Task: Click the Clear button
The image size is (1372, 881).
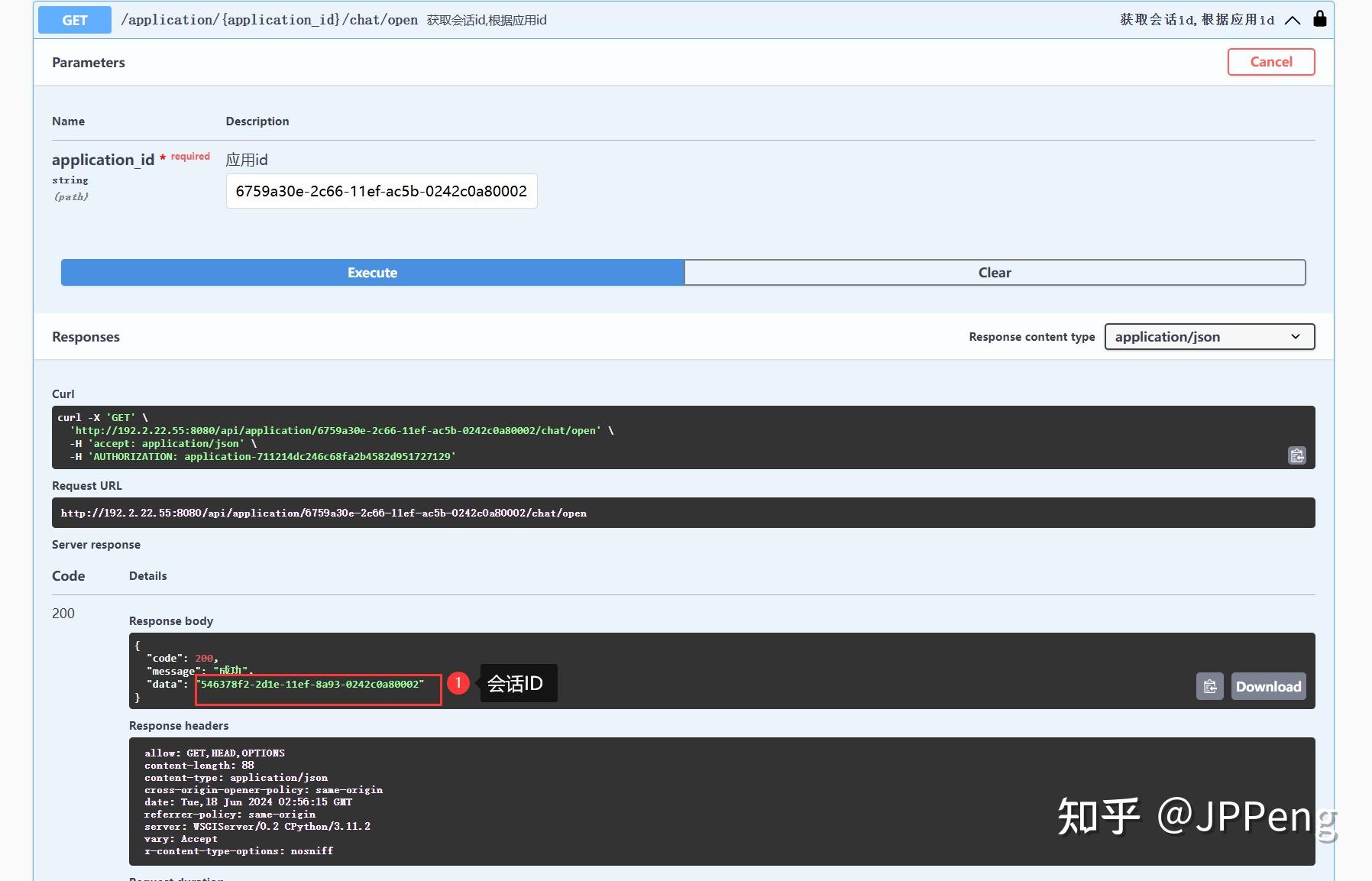Action: click(995, 272)
